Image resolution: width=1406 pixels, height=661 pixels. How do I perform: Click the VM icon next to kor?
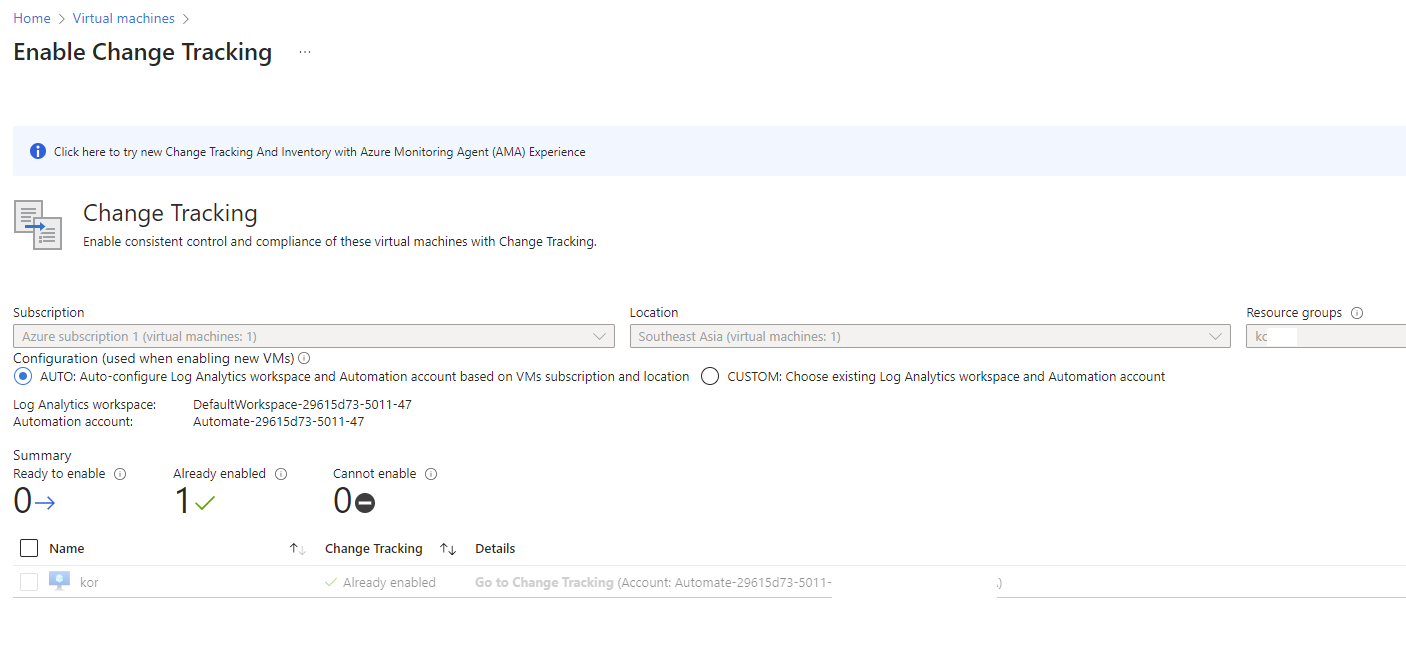pyautogui.click(x=59, y=581)
